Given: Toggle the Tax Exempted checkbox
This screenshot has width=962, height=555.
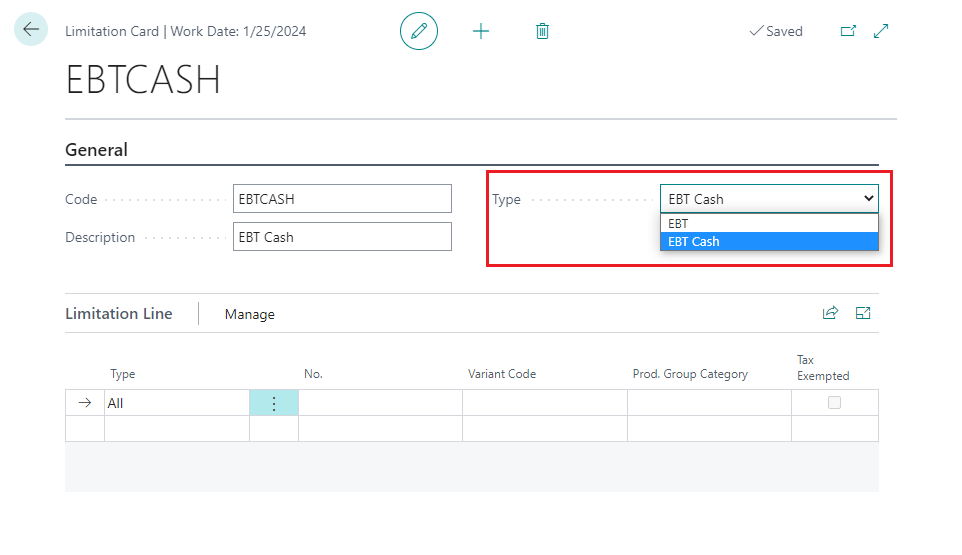Looking at the screenshot, I should (834, 403).
